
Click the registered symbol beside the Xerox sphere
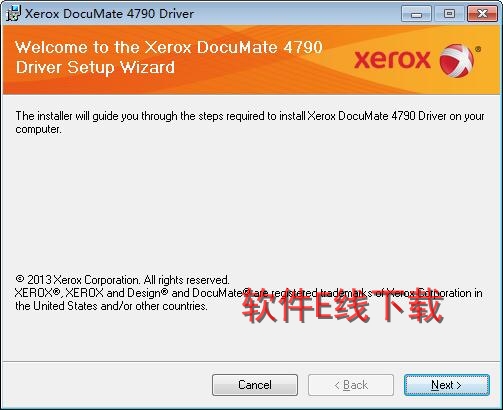(x=478, y=49)
